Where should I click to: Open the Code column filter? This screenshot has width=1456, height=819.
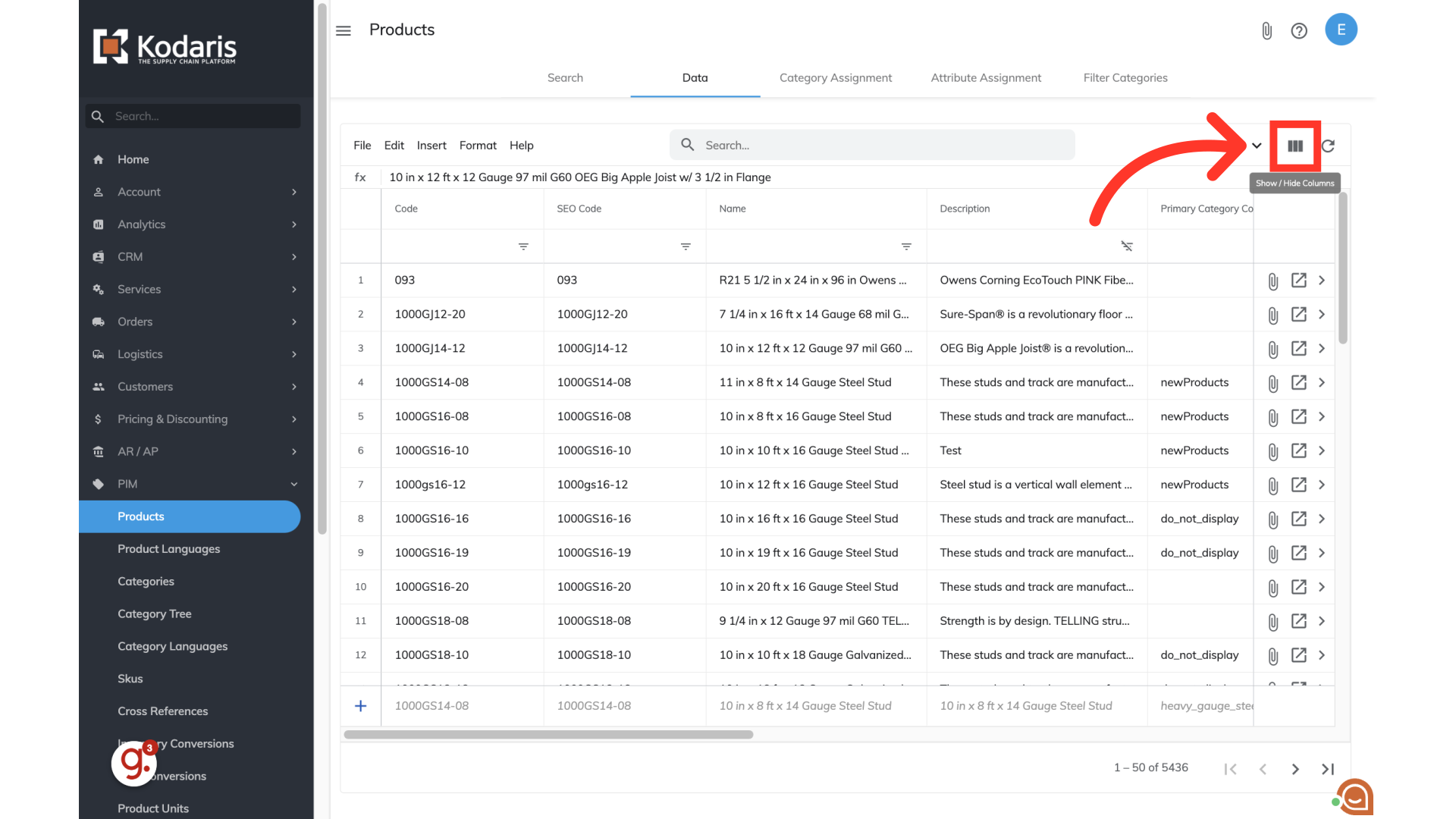coord(523,246)
